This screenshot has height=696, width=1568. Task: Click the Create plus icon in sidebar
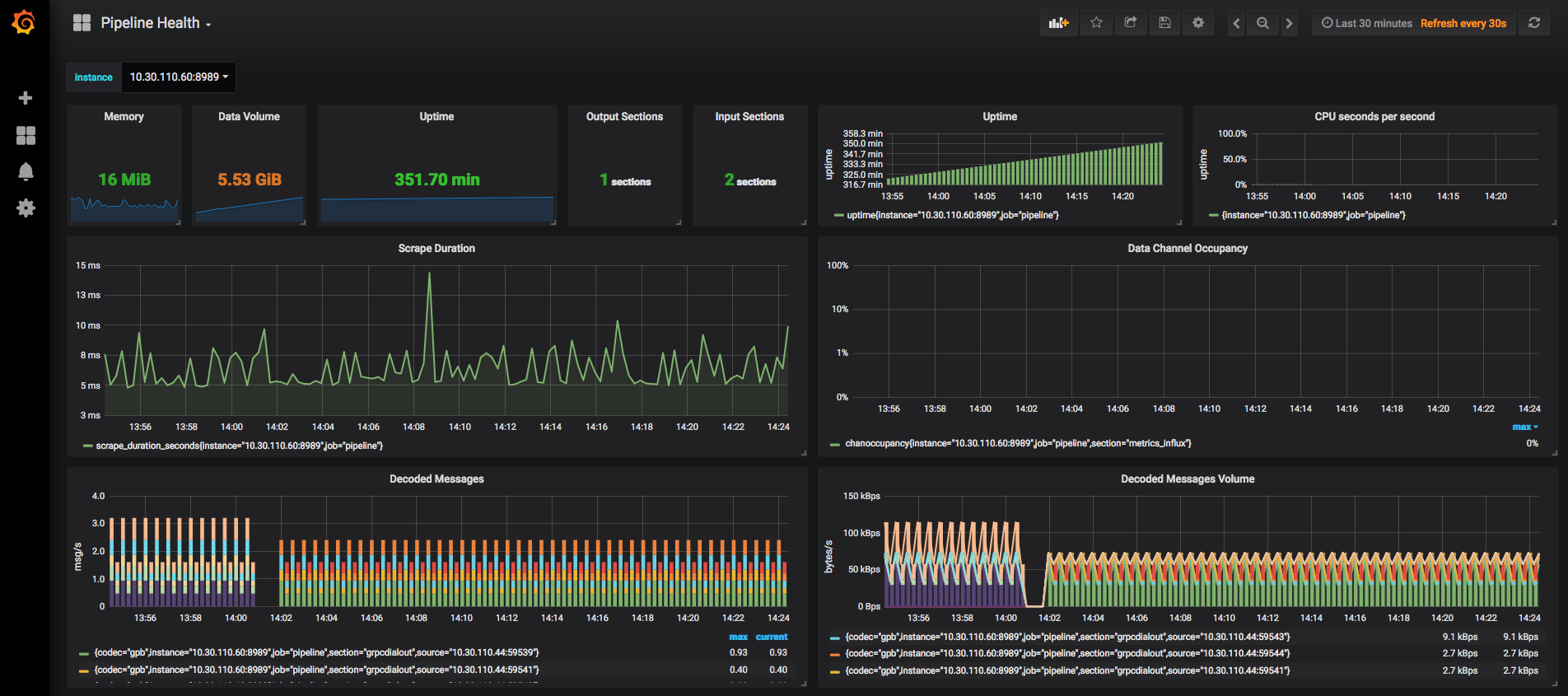[x=26, y=98]
